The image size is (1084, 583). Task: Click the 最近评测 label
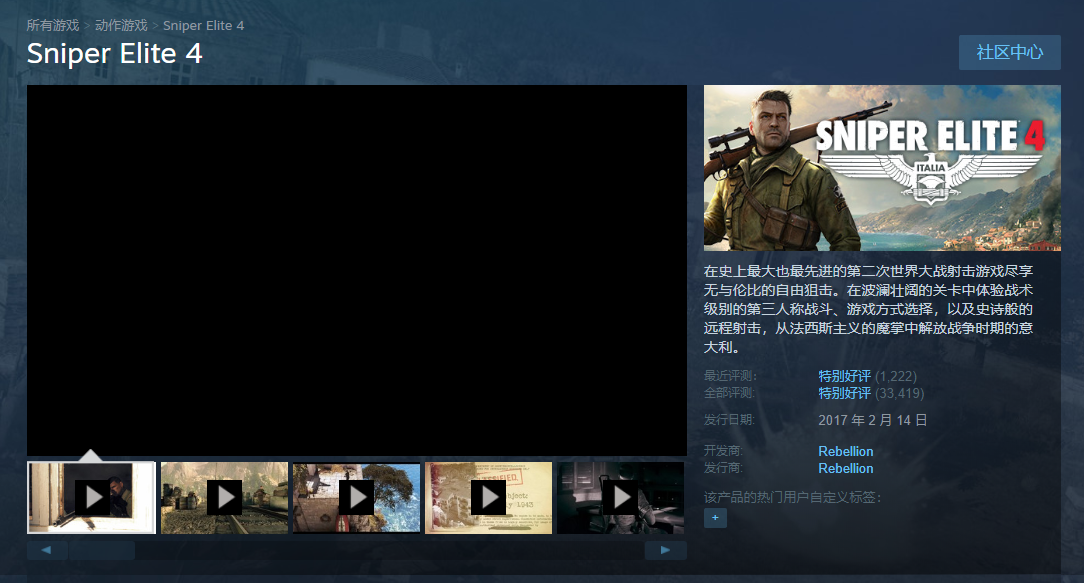tap(730, 376)
